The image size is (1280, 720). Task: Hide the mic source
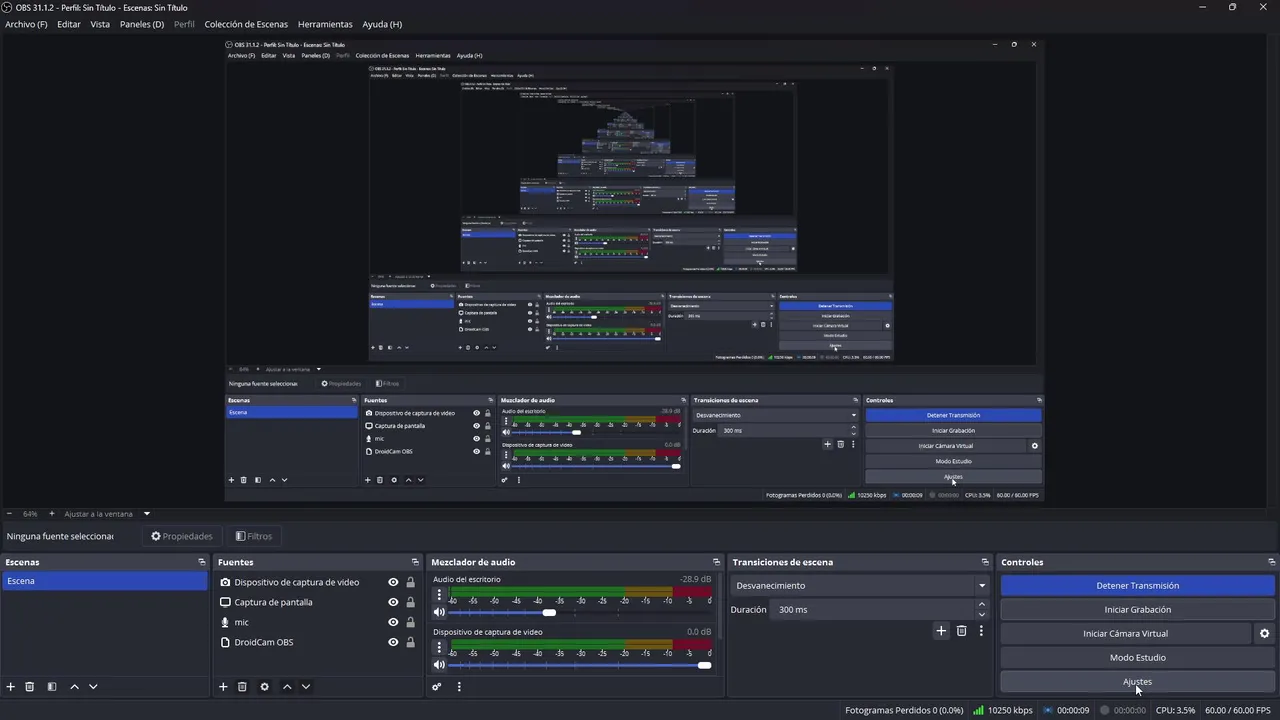coord(393,622)
